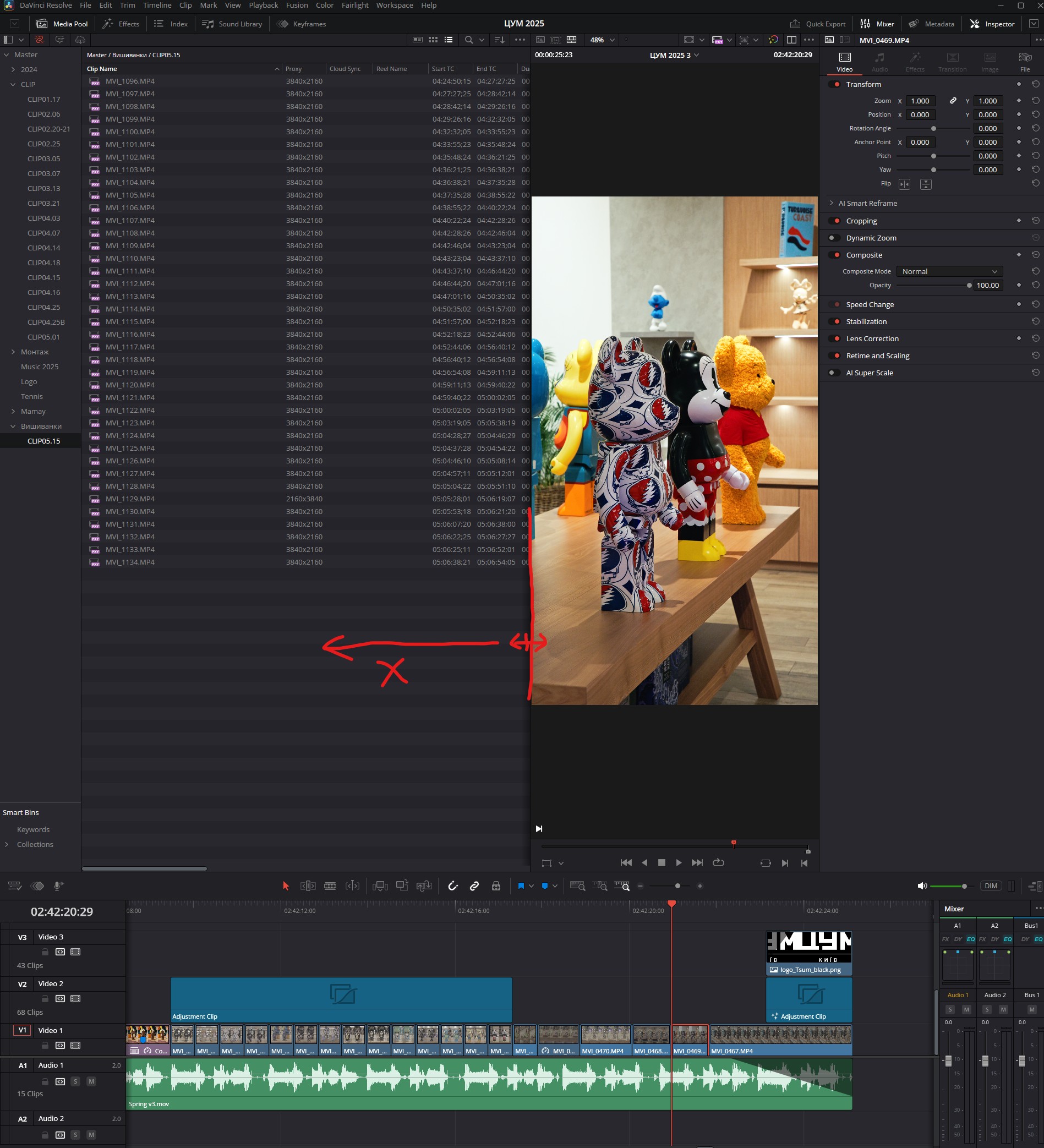
Task: Select the Blade Edit Mode tool
Action: click(330, 885)
